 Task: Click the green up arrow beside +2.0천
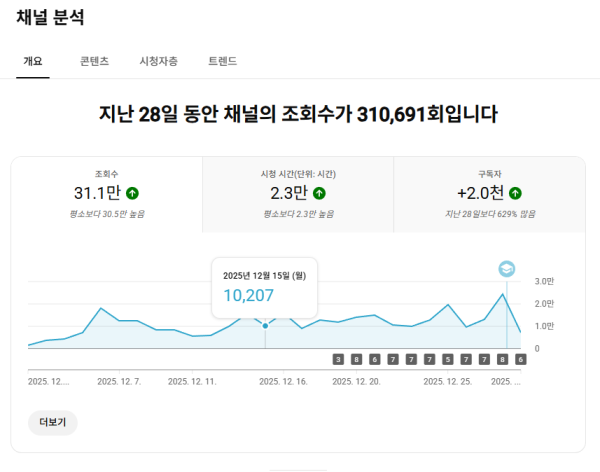[x=515, y=193]
